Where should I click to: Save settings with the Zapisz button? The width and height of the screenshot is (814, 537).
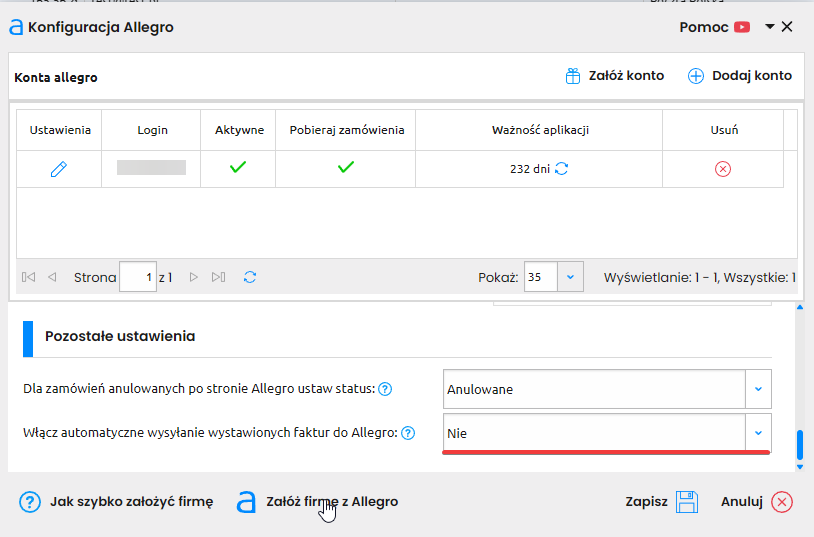pyautogui.click(x=660, y=502)
